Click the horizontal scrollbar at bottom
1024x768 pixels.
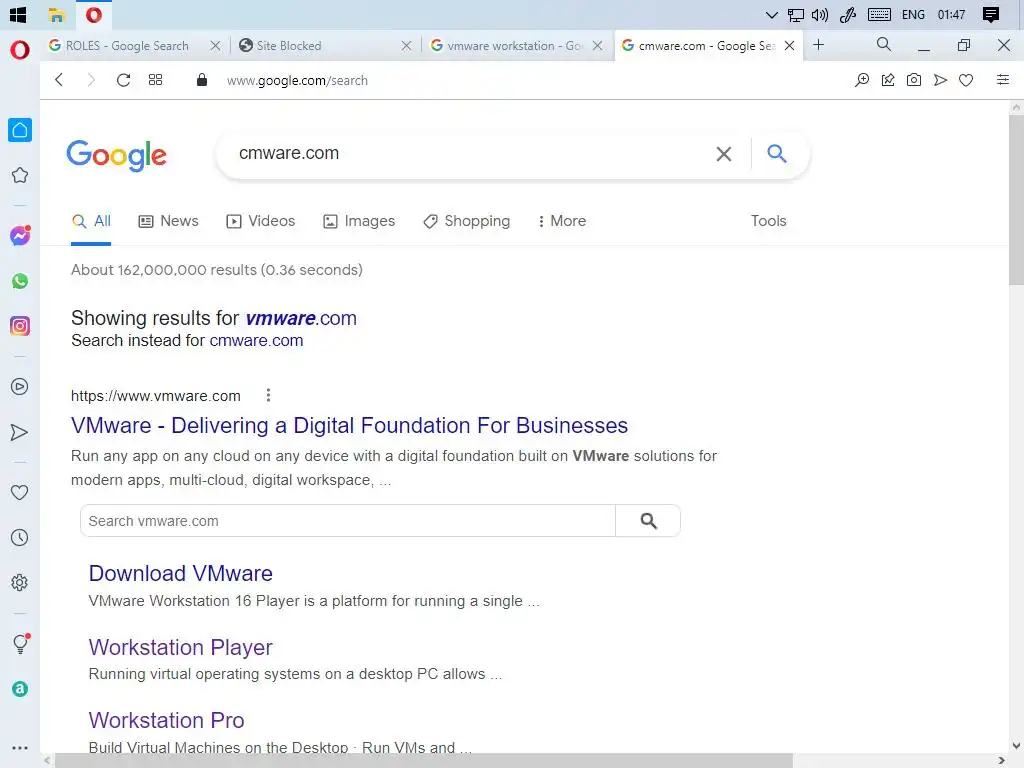click(x=423, y=760)
